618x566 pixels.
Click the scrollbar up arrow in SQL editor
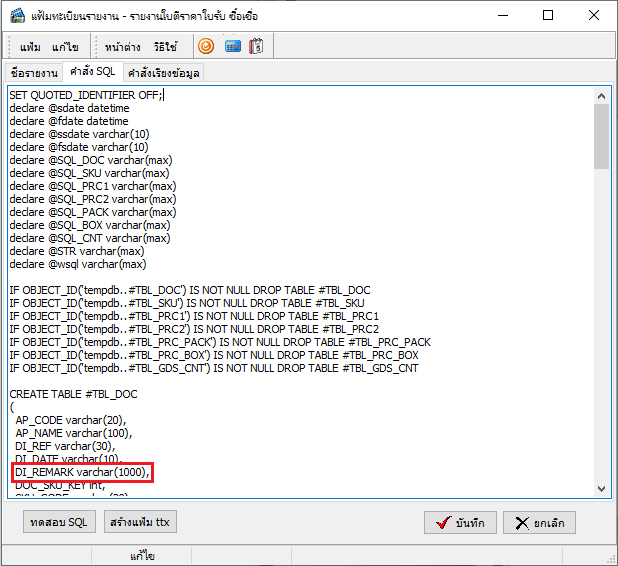(601, 95)
